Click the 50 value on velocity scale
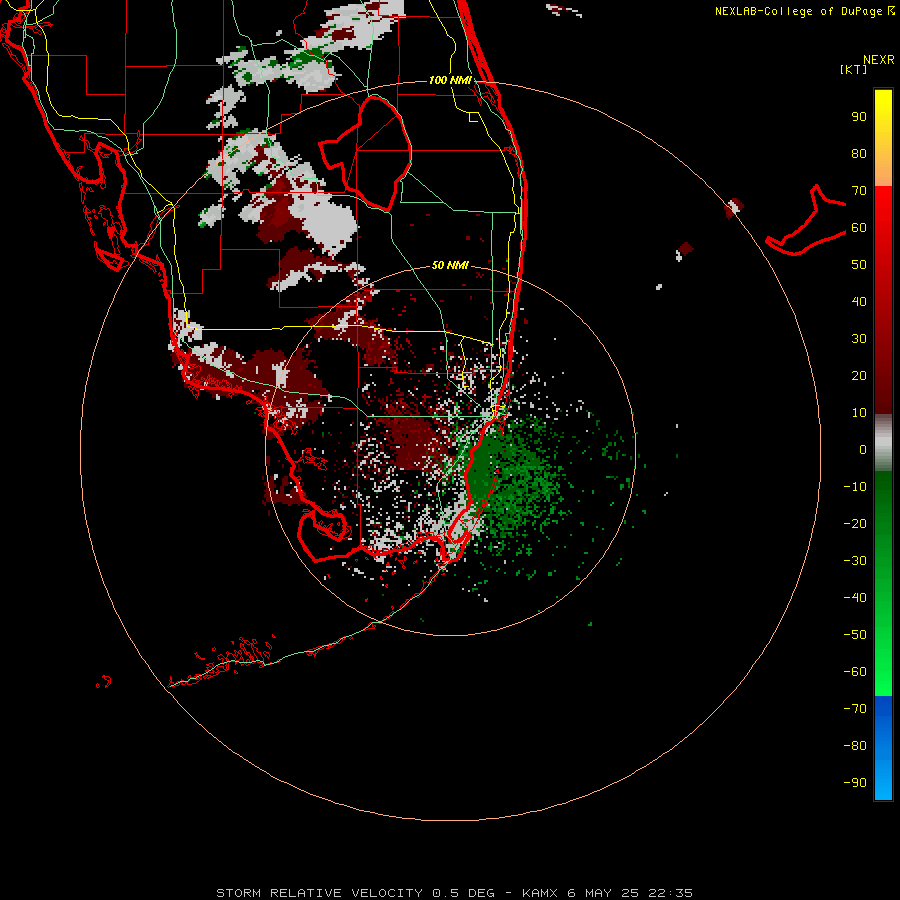 tap(859, 265)
